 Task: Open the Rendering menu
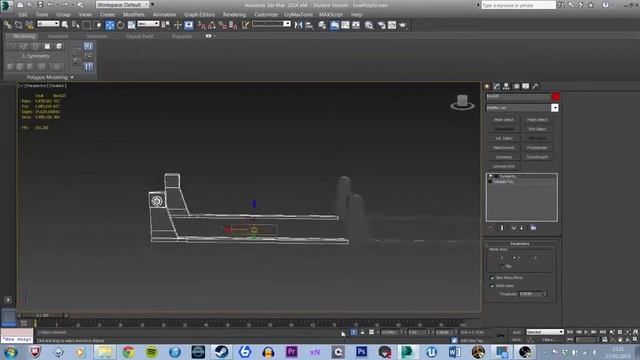click(x=234, y=14)
